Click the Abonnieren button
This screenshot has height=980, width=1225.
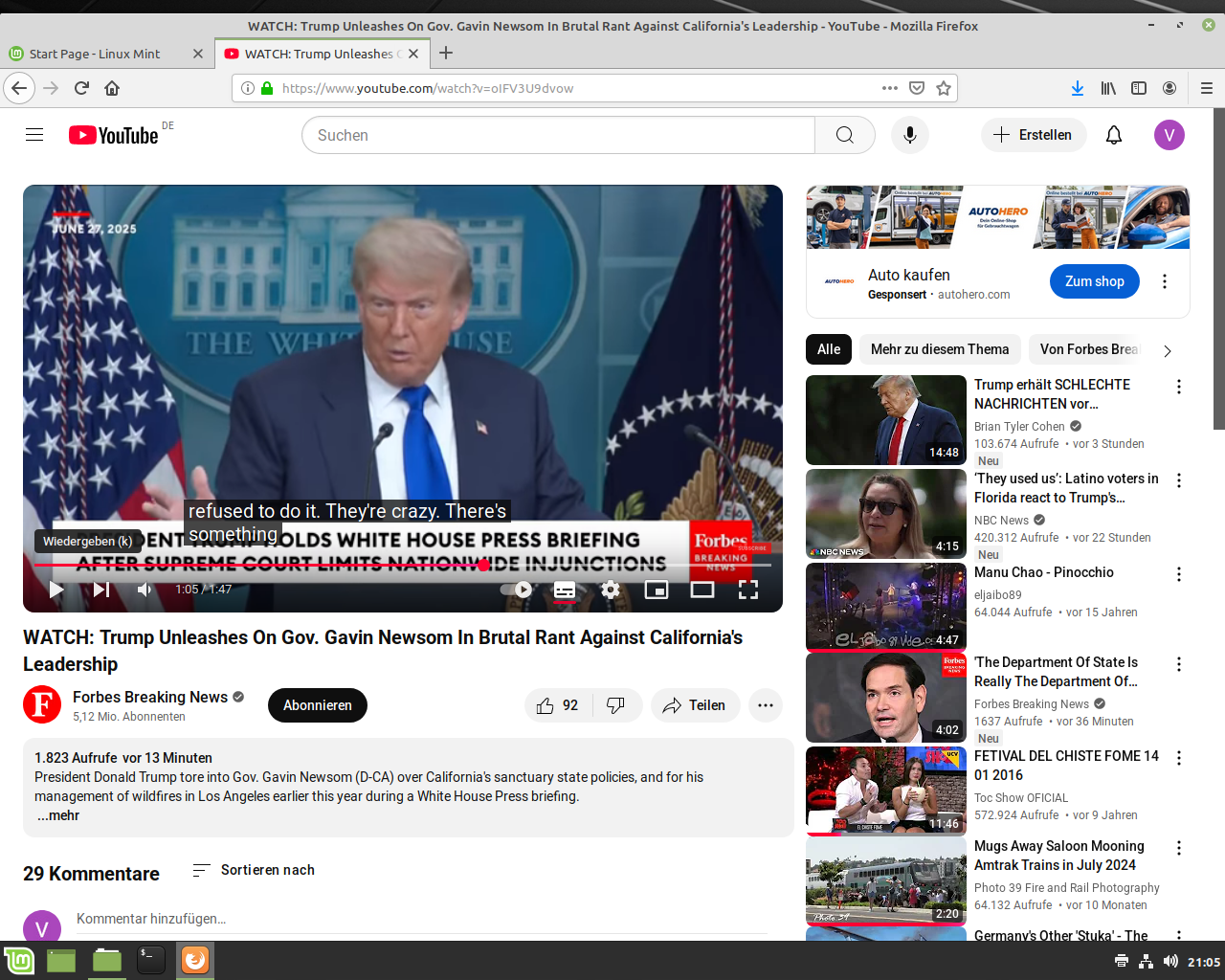click(x=318, y=705)
